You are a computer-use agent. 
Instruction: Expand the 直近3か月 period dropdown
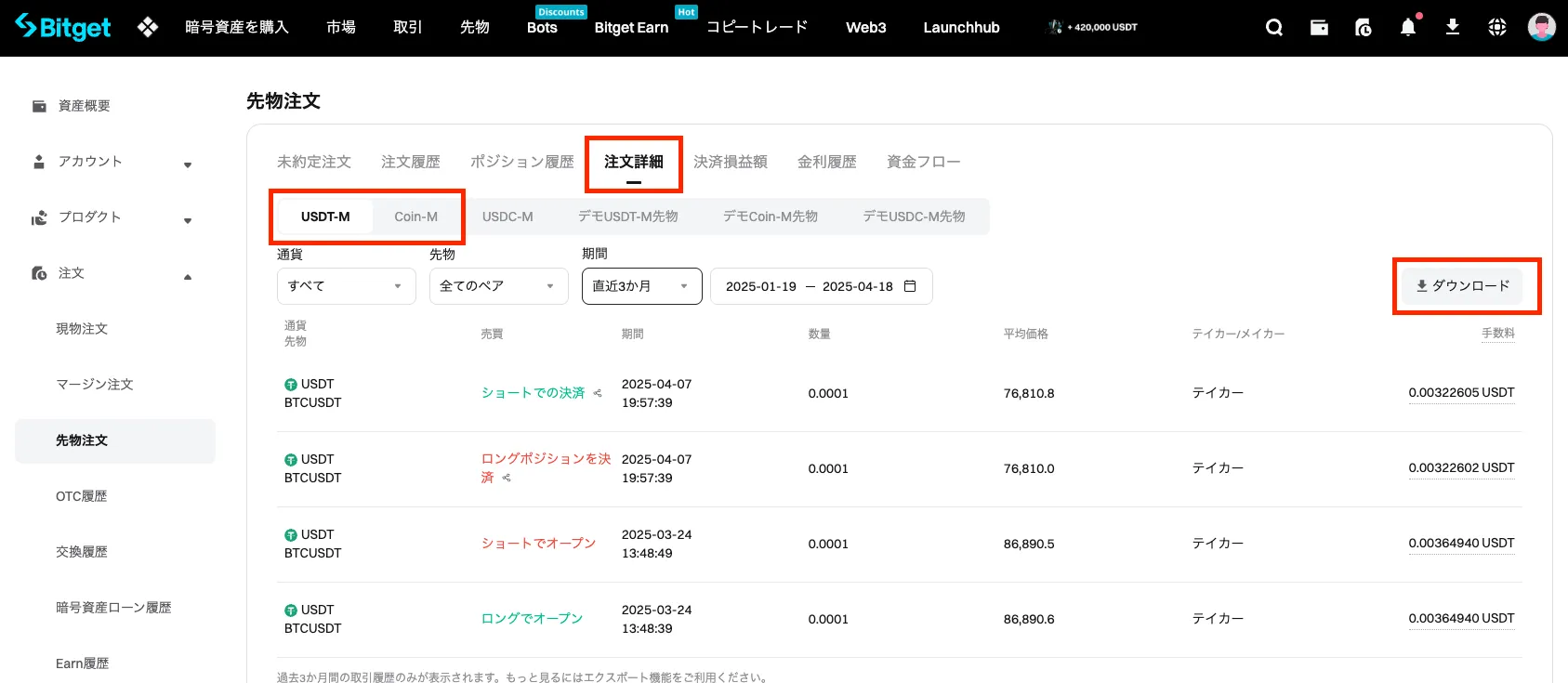tap(641, 286)
